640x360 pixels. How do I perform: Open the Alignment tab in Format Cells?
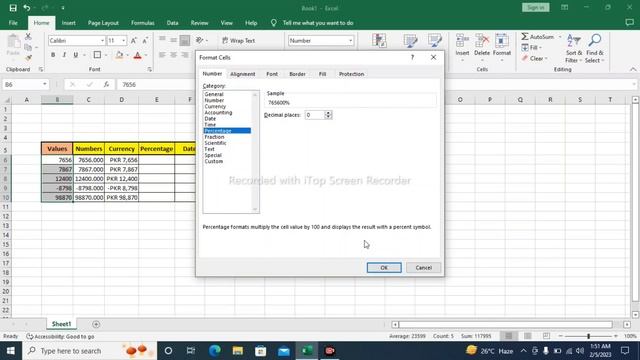242,74
